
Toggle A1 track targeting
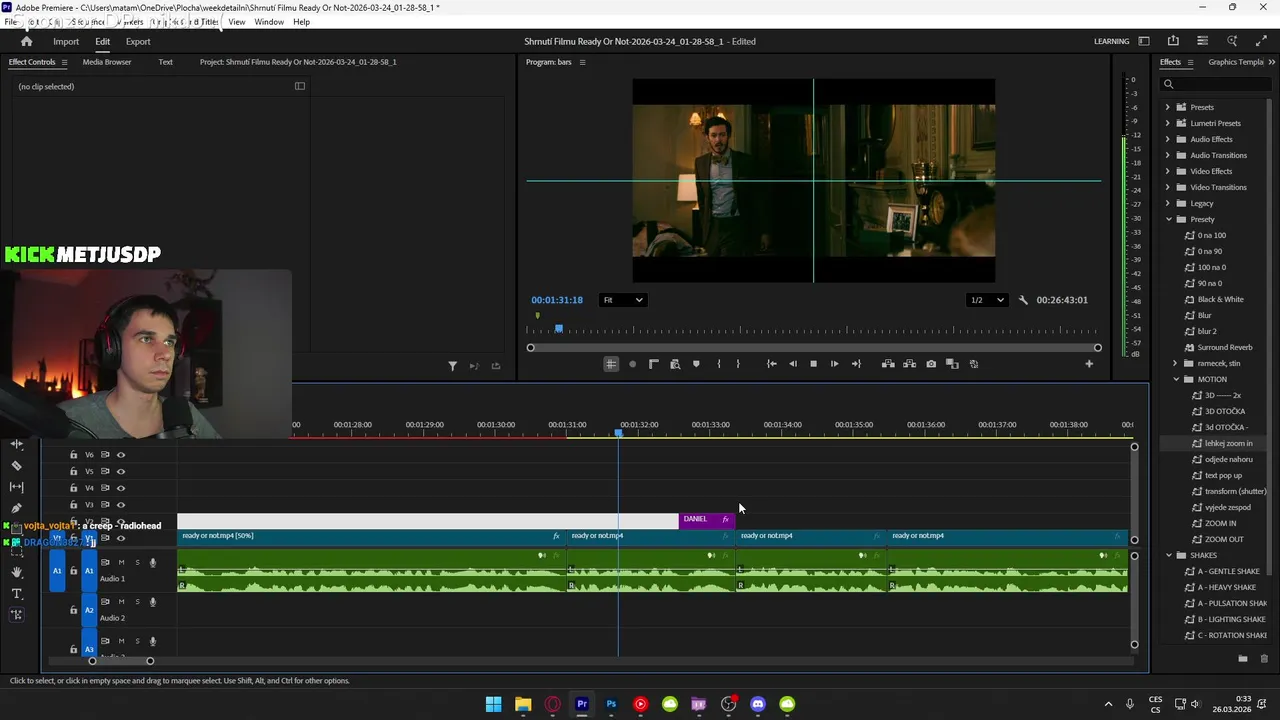pos(88,571)
